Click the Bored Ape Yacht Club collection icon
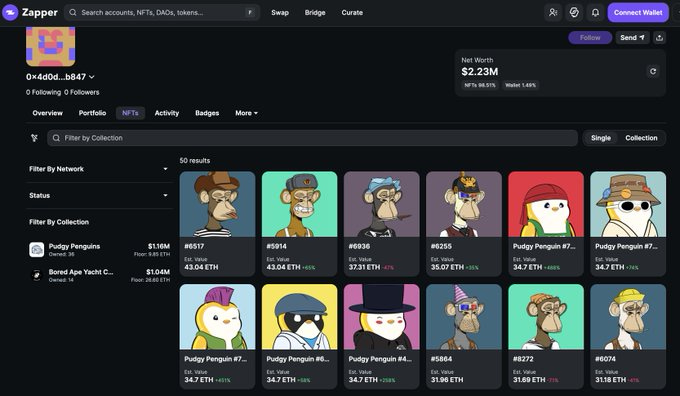 36,275
